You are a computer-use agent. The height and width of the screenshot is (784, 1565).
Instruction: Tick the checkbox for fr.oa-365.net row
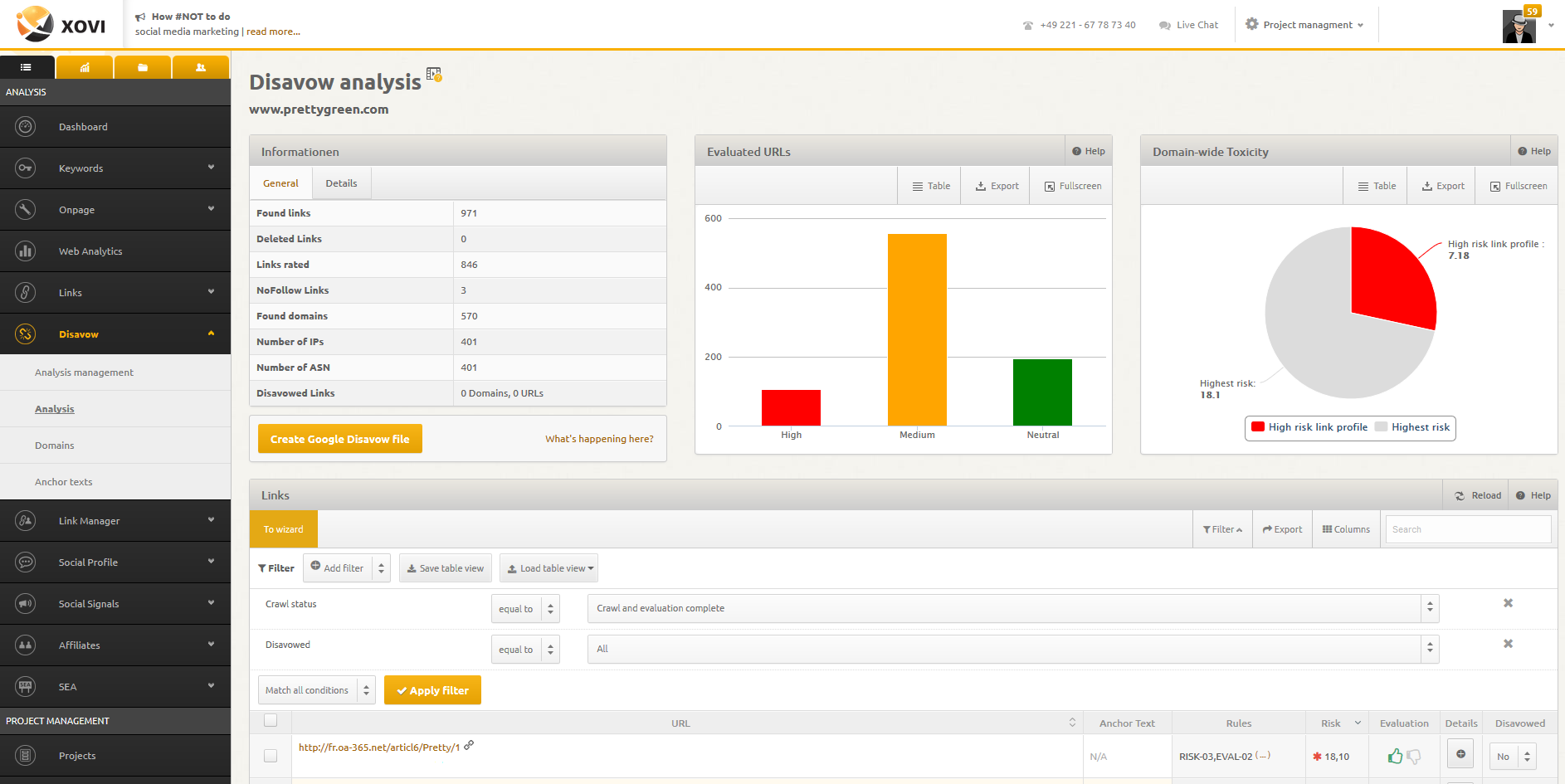[271, 756]
